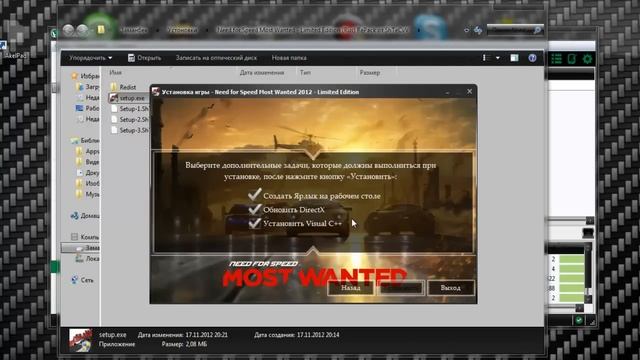Sort by the Тип column header
The image size is (640, 360).
[305, 72]
